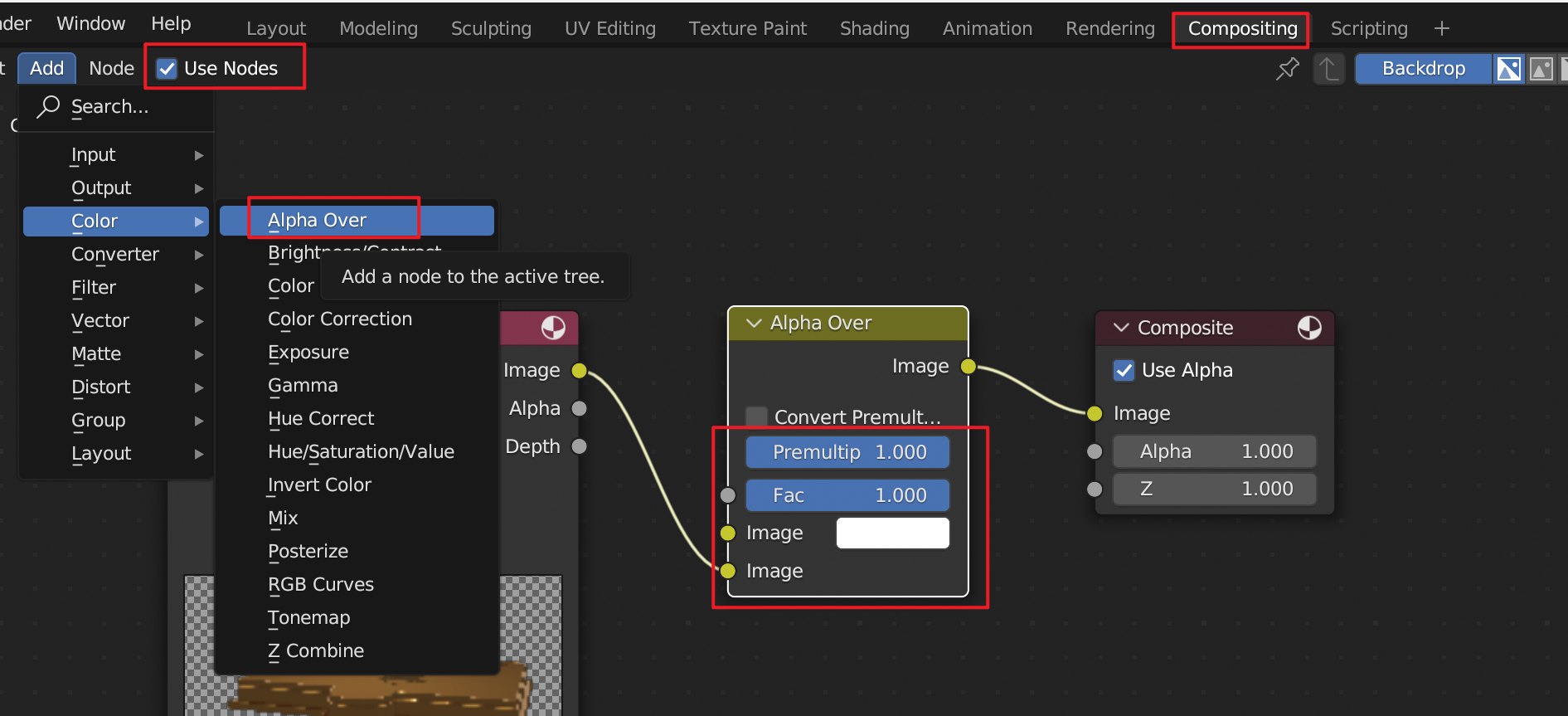Switch to the UV Editing workspace tab

pos(610,29)
